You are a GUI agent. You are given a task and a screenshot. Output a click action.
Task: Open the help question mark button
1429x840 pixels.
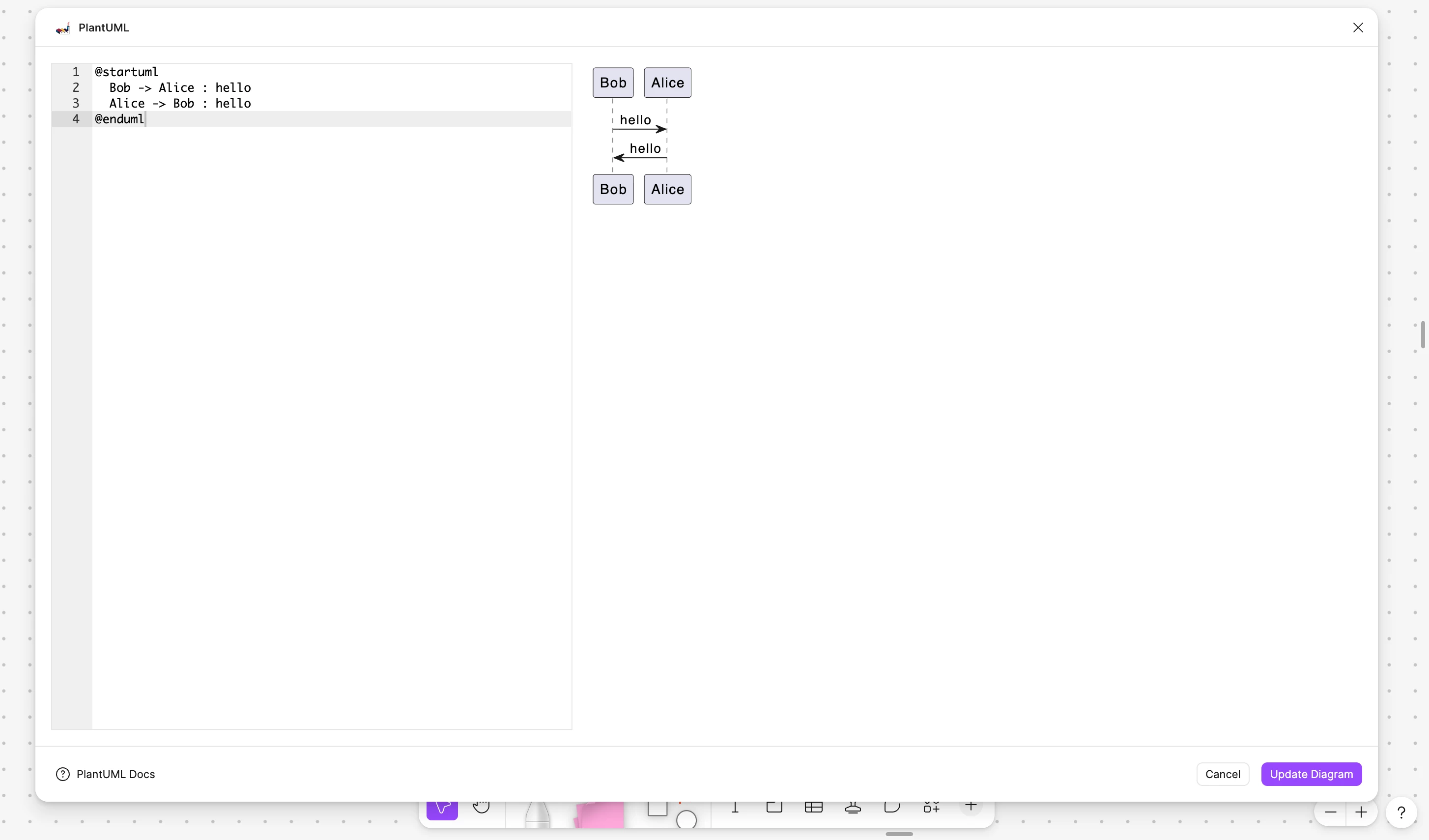point(1401,813)
